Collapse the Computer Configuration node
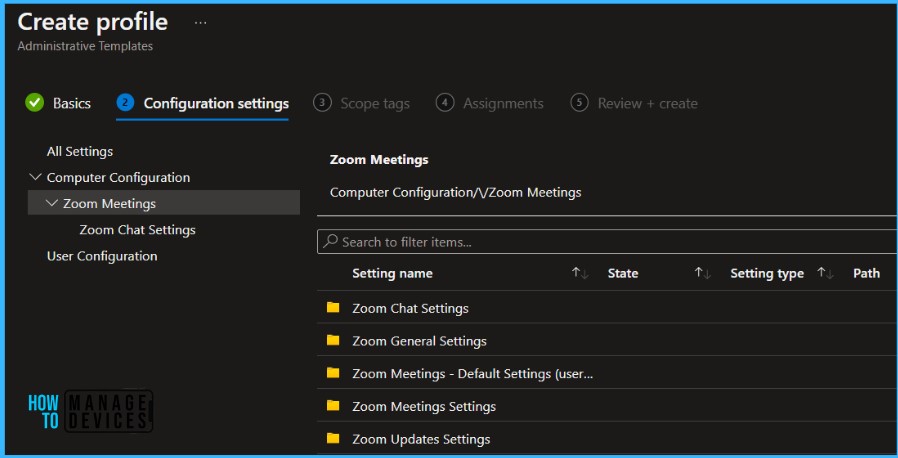Viewport: 898px width, 458px height. 35,177
